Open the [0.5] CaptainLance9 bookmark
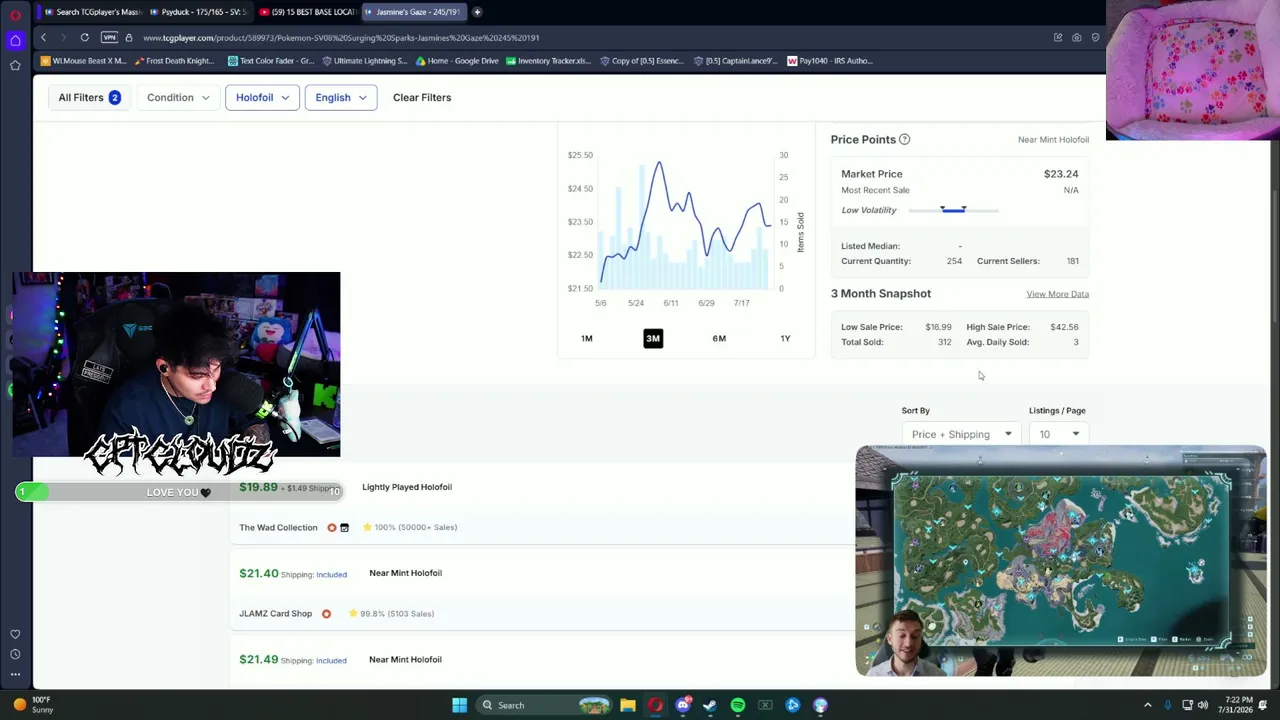Screen dimensions: 1280x720 (x=735, y=61)
